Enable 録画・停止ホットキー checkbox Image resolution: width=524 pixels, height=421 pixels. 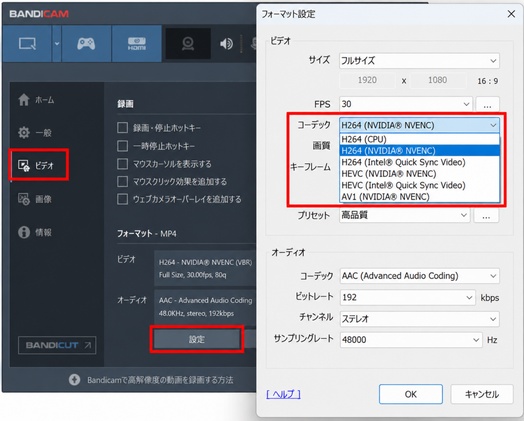tap(122, 128)
